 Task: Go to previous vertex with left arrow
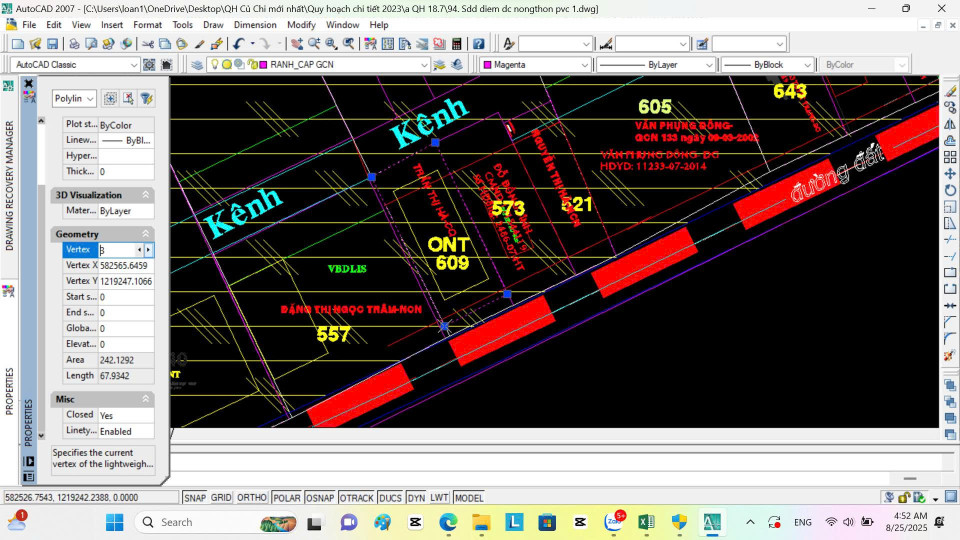point(140,250)
